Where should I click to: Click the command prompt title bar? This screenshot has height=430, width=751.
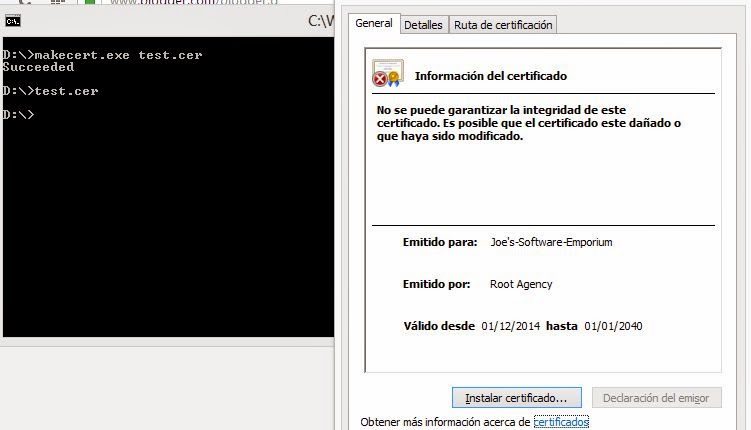(168, 21)
